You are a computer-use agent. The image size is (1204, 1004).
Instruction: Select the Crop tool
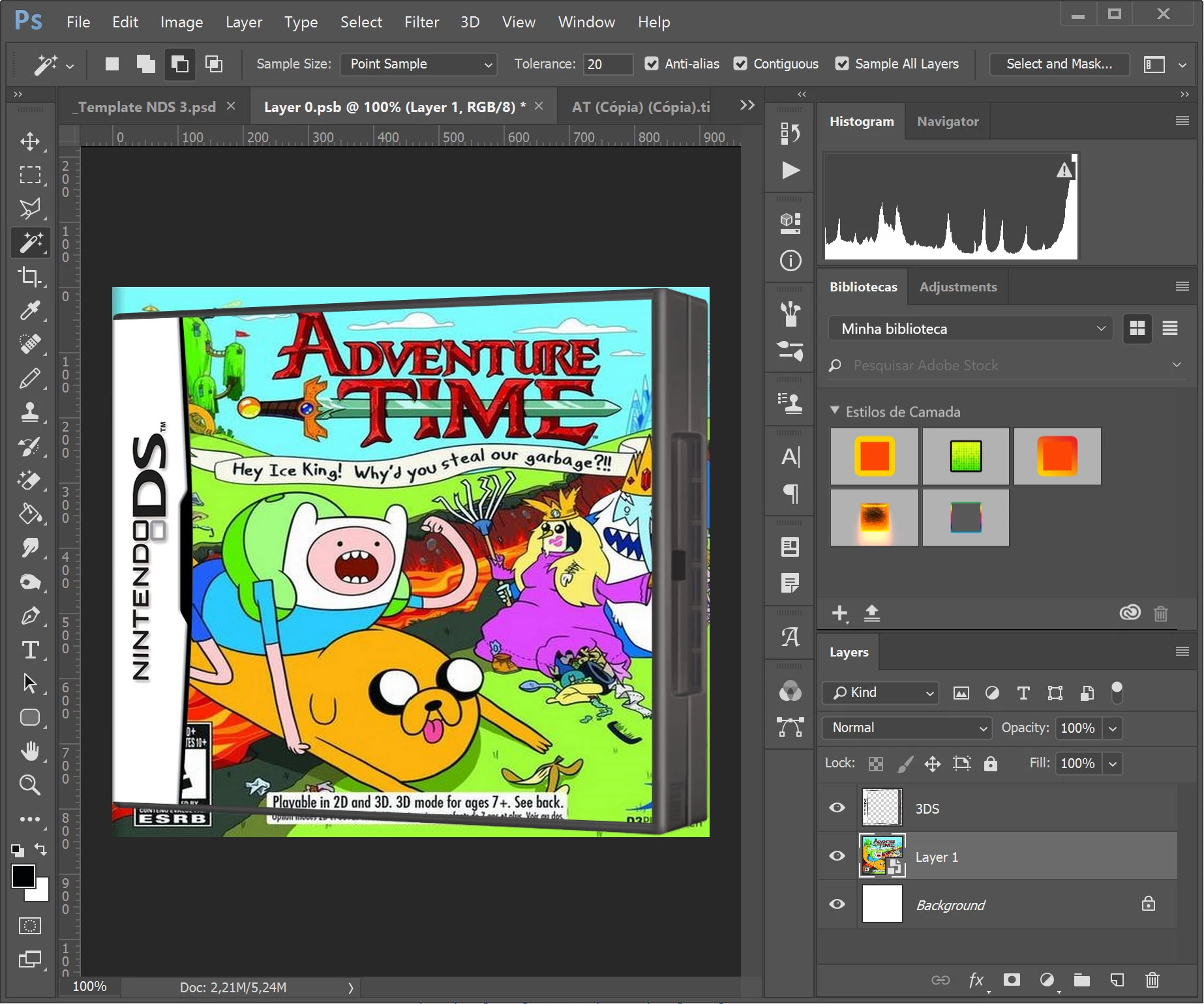[x=29, y=276]
